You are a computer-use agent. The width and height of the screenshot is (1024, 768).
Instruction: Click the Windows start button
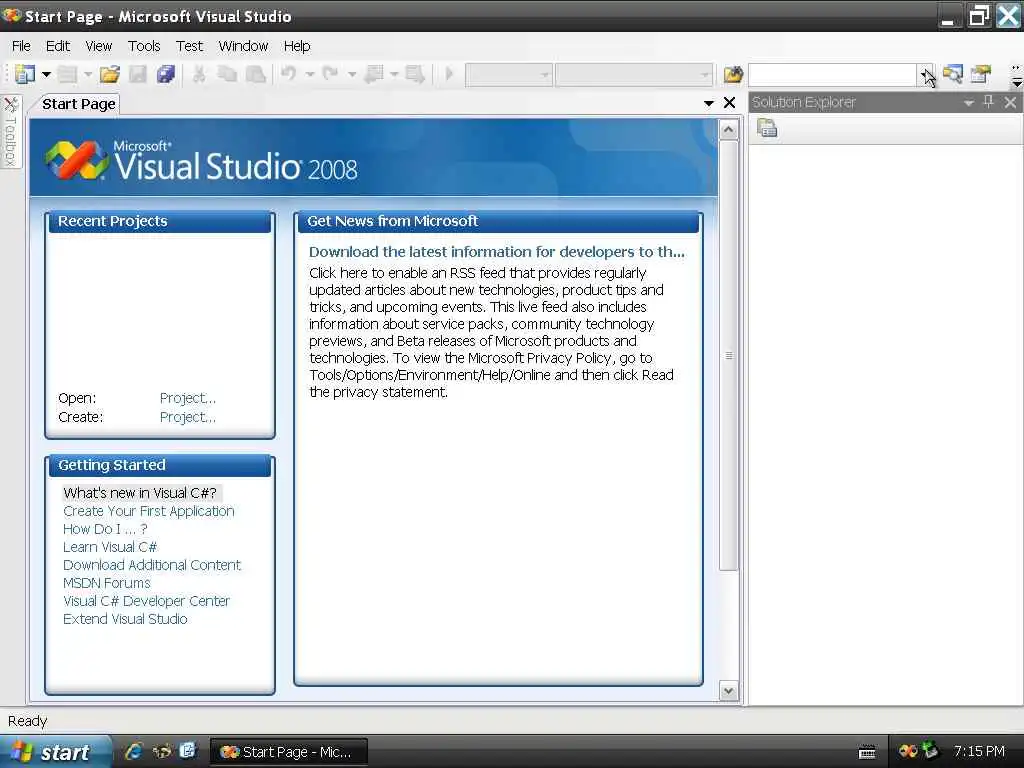coord(56,752)
